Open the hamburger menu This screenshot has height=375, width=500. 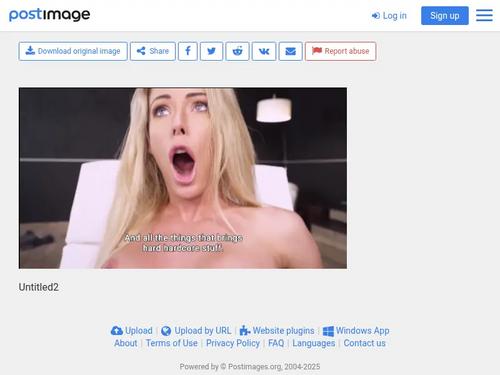pos(484,15)
